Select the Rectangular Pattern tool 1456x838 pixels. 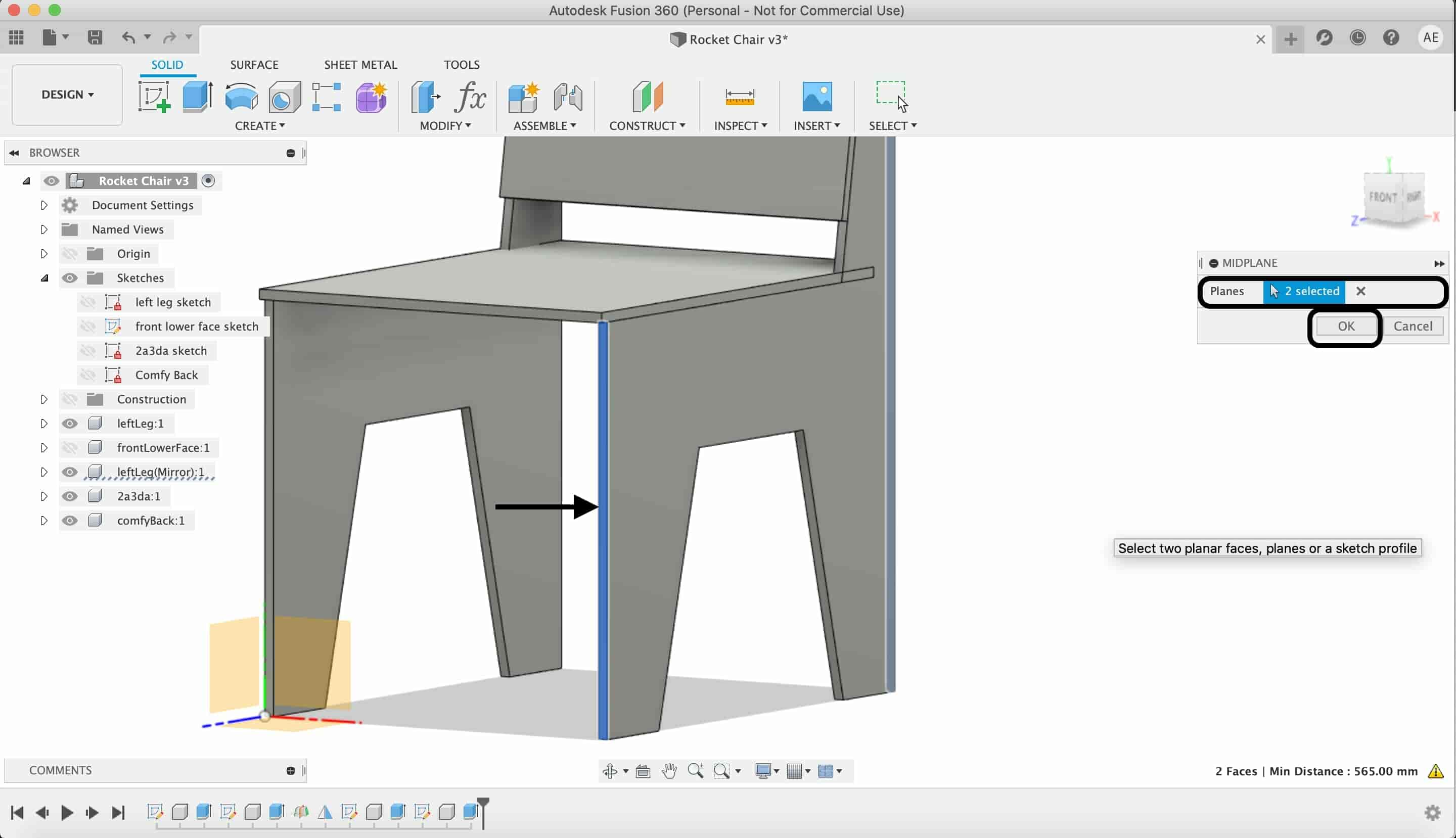tap(327, 97)
